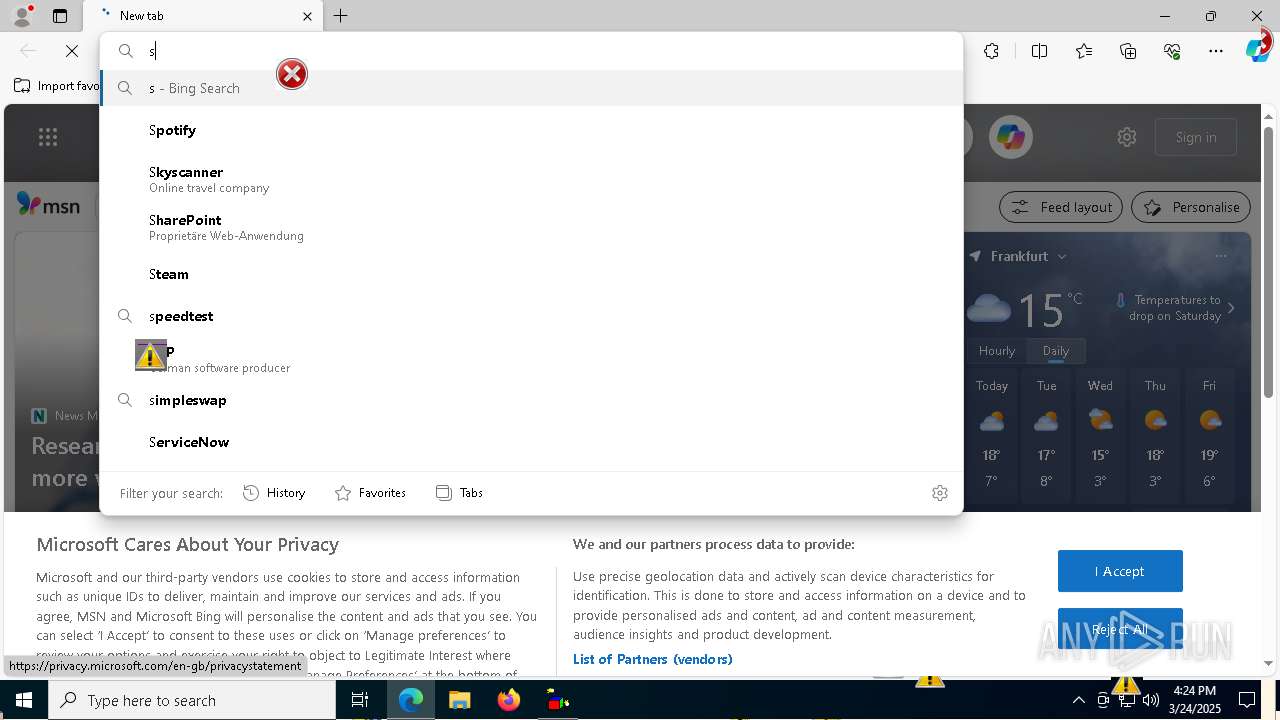Choose the SharePoint suggestion

pyautogui.click(x=531, y=227)
